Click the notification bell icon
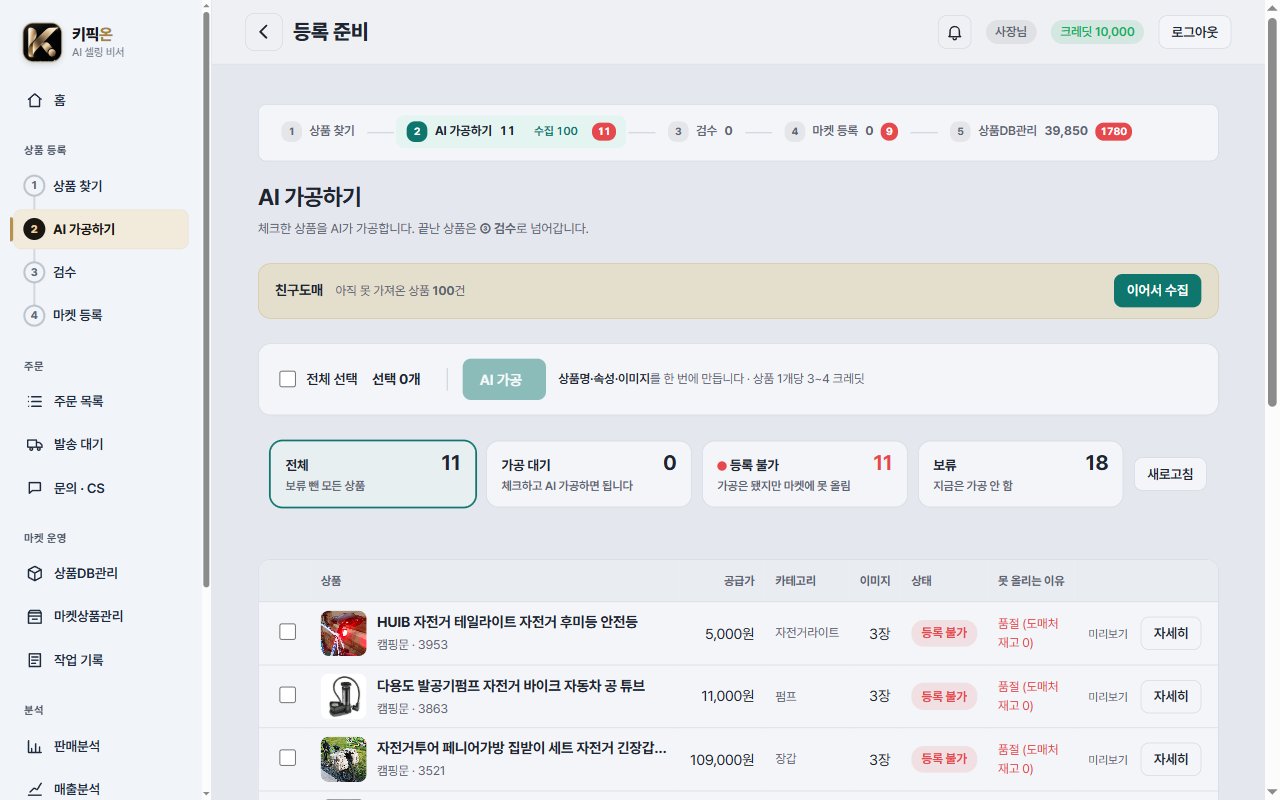Screen dimensions: 1280x800 [x=955, y=32]
